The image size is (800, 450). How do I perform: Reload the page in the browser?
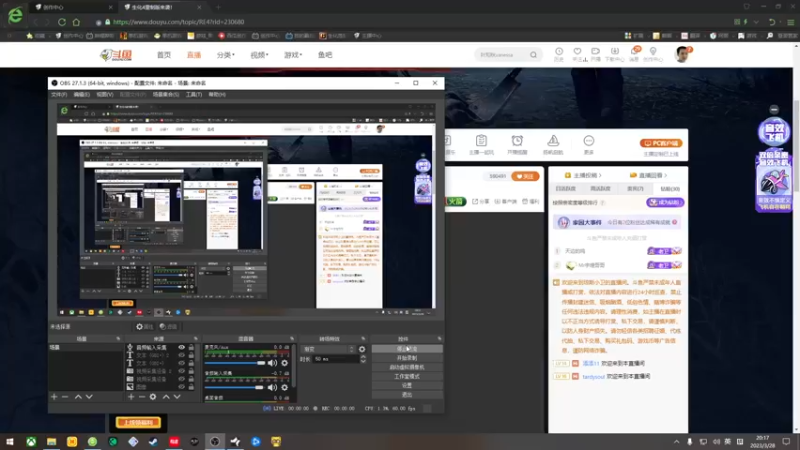[x=62, y=22]
